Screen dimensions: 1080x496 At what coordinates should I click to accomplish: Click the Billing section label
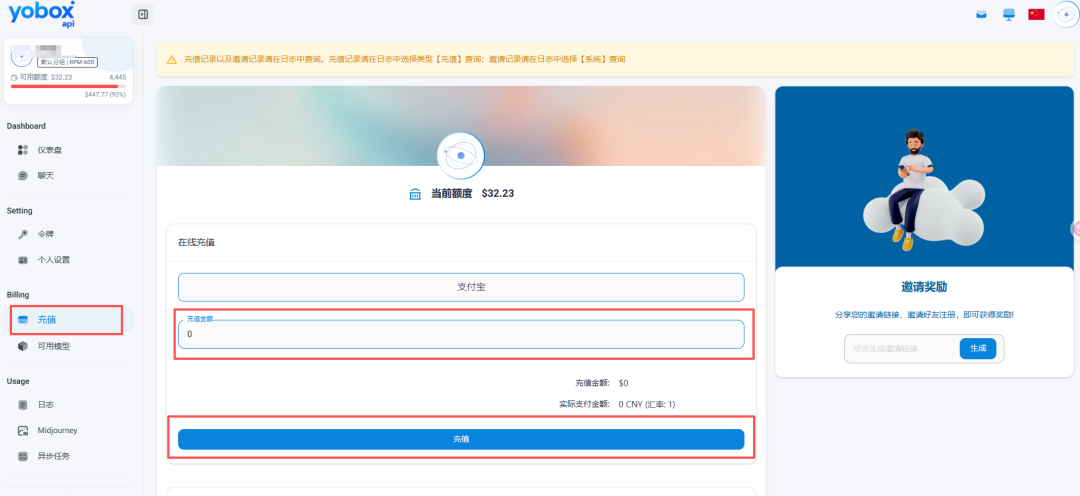coord(18,295)
